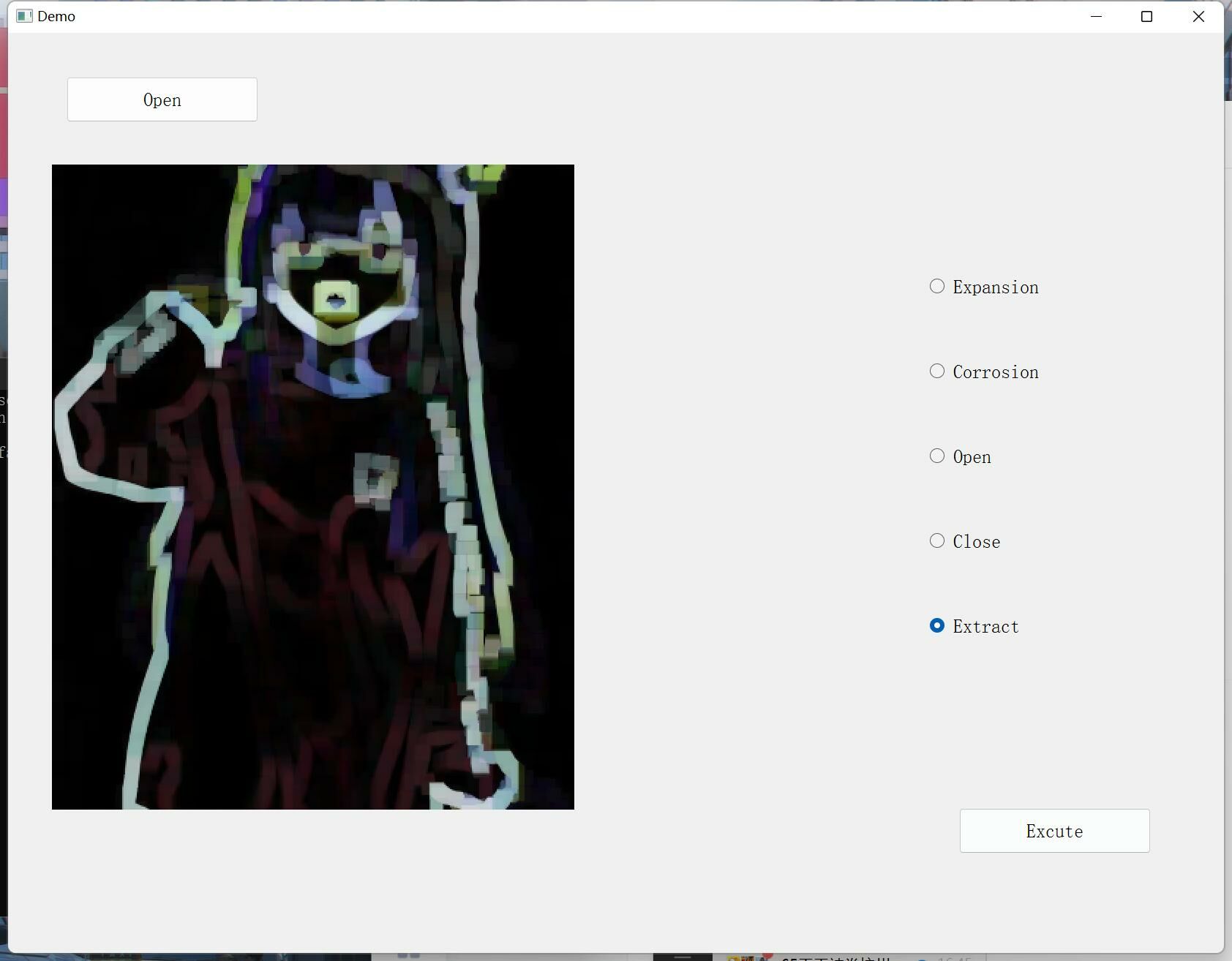The image size is (1232, 961).
Task: Click the "Expansion" label text
Action: 995,287
